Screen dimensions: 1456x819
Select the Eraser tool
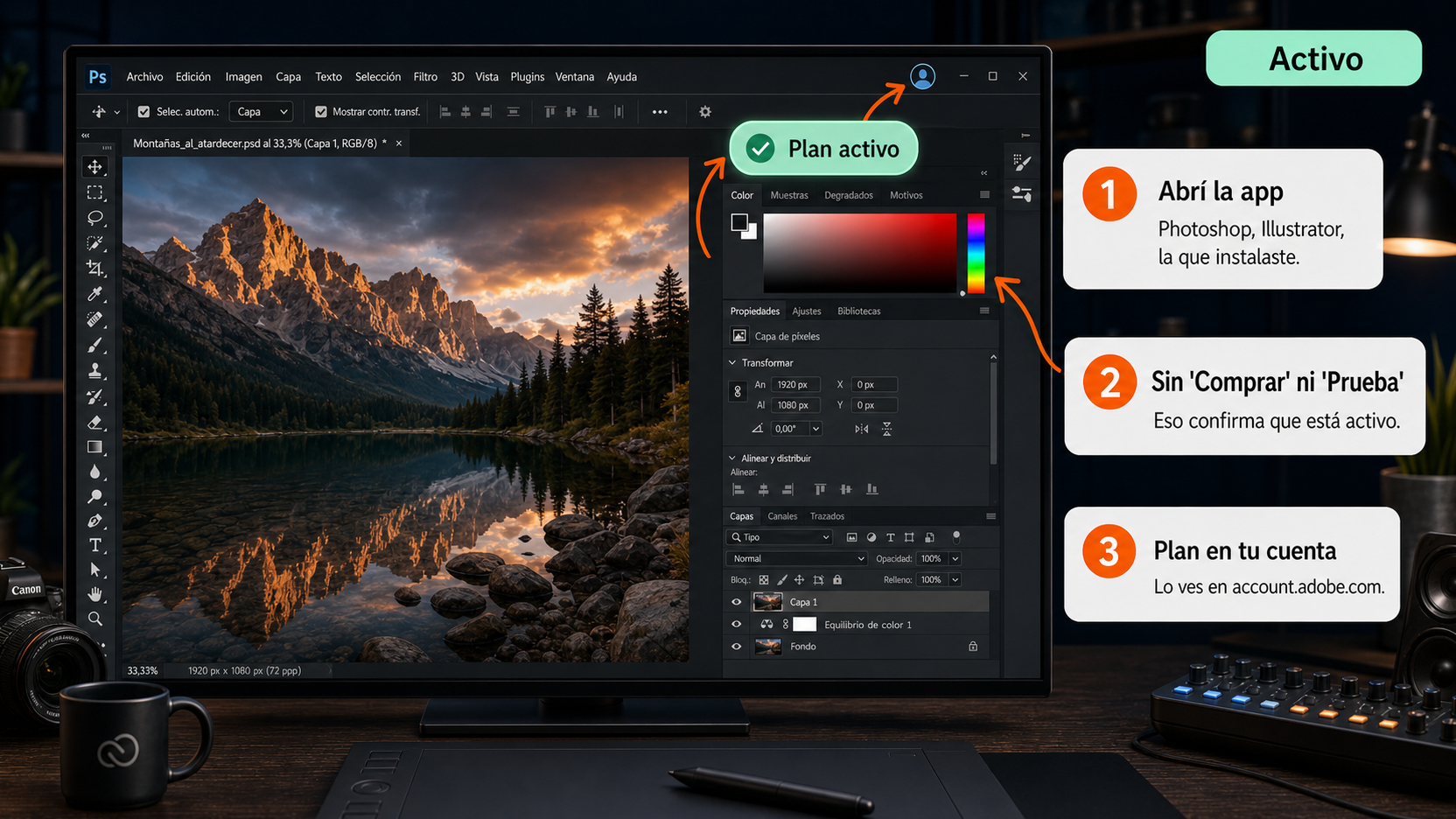[x=95, y=423]
